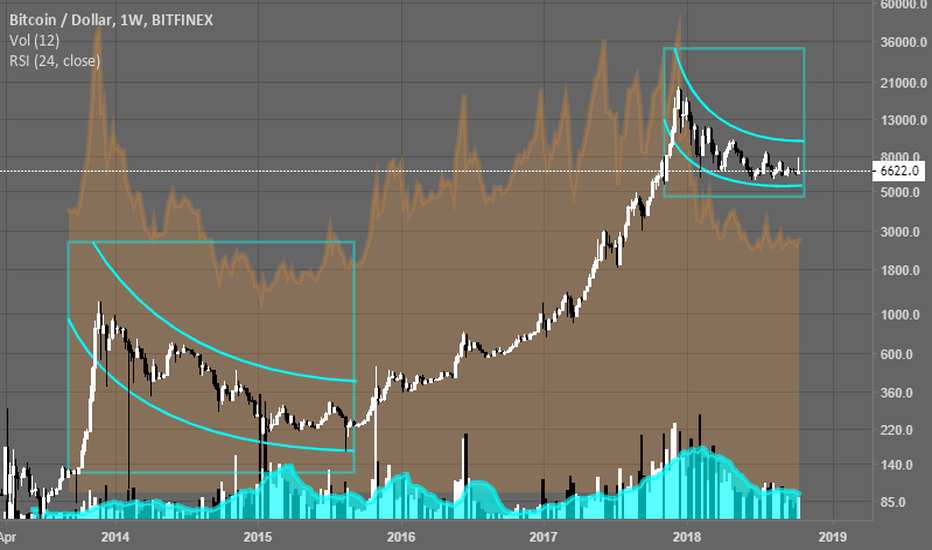The image size is (932, 550).
Task: Click the 2018 label on time axis
Action: click(x=687, y=538)
